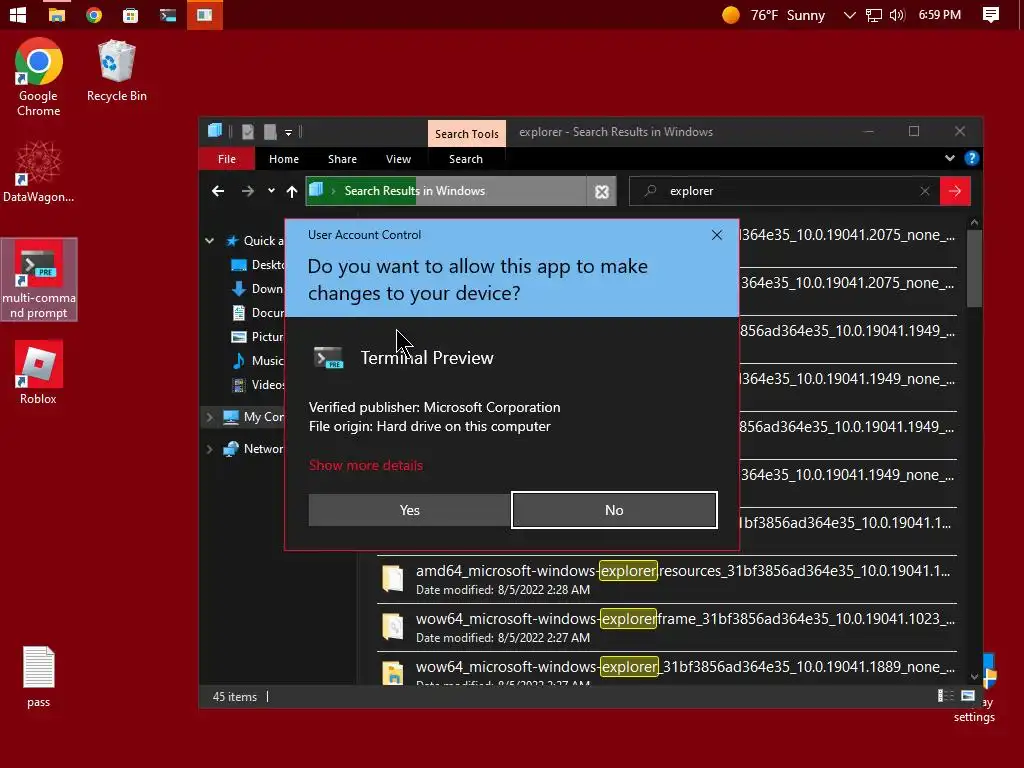Viewport: 1024px width, 768px height.
Task: Select the Roblox desktop shortcut
Action: click(39, 372)
